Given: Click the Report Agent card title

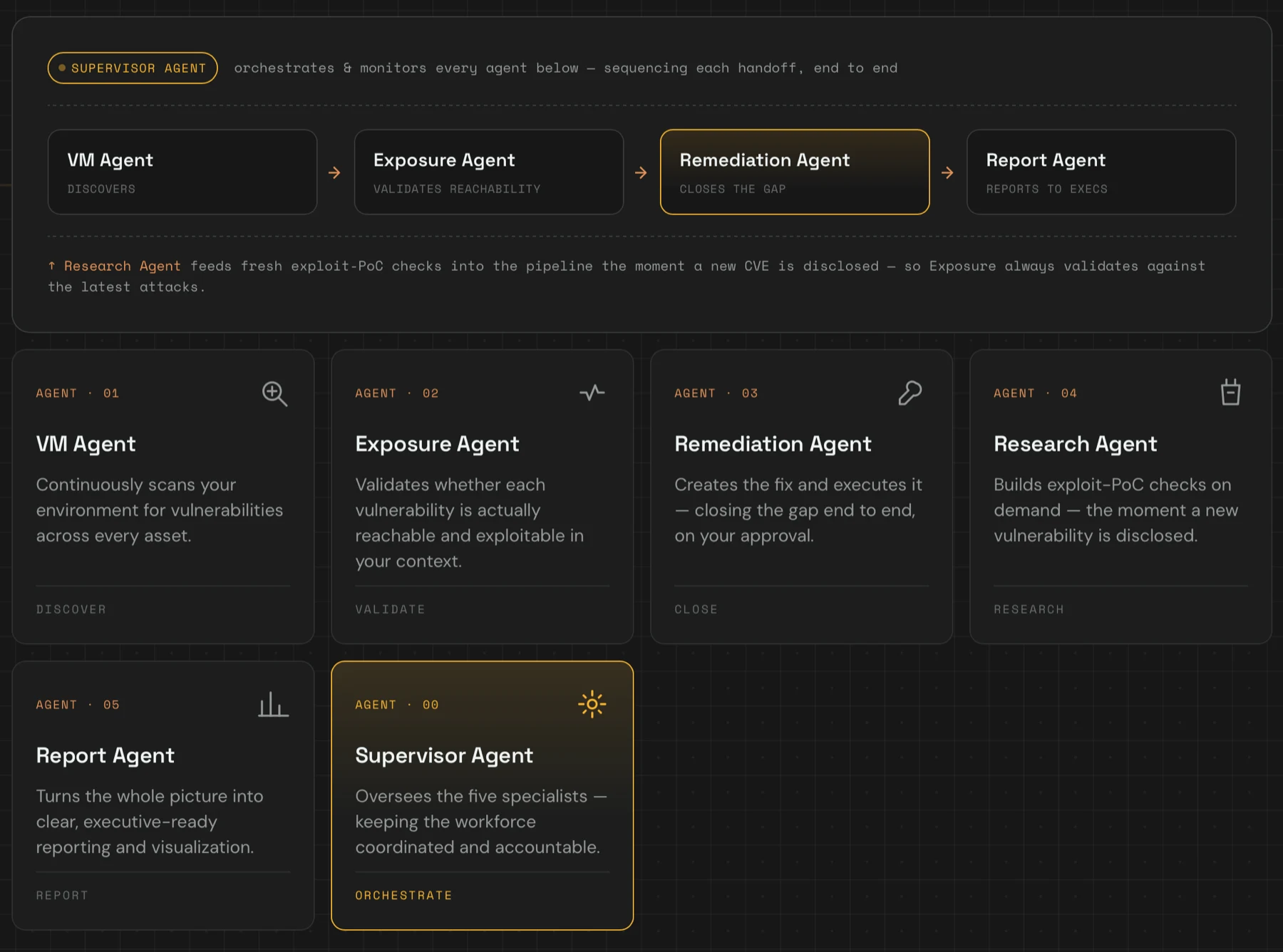Looking at the screenshot, I should (x=105, y=755).
